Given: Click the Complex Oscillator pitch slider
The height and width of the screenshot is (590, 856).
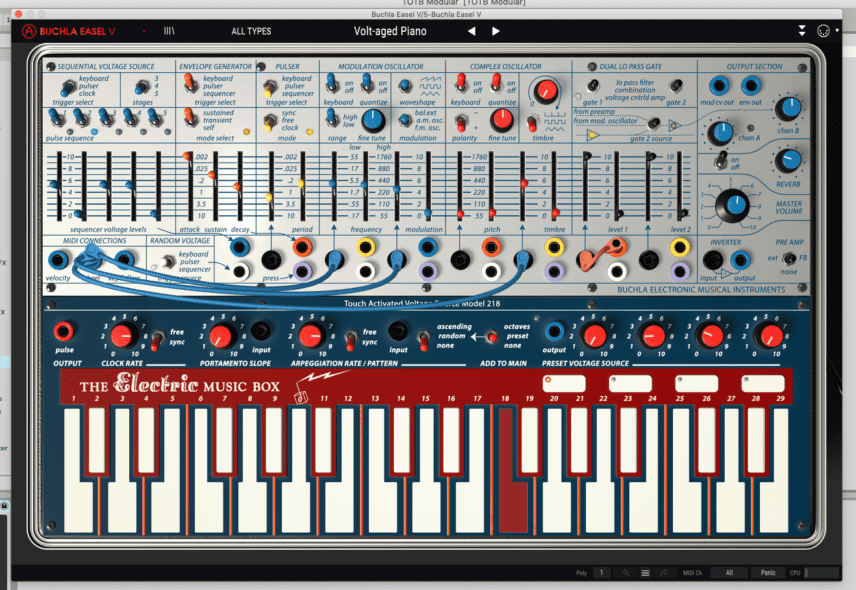Looking at the screenshot, I should click(491, 186).
